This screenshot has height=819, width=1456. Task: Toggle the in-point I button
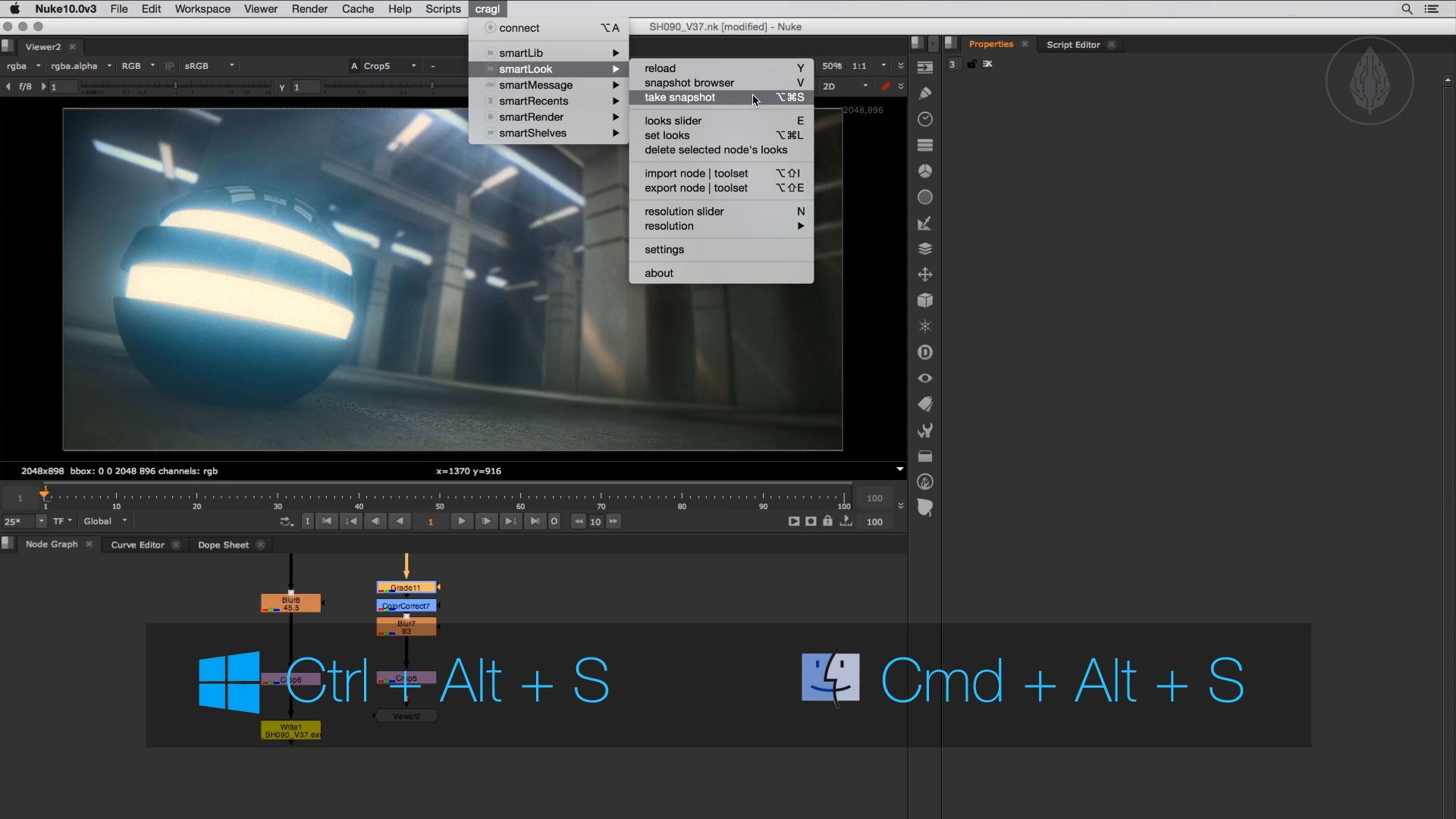click(x=307, y=522)
